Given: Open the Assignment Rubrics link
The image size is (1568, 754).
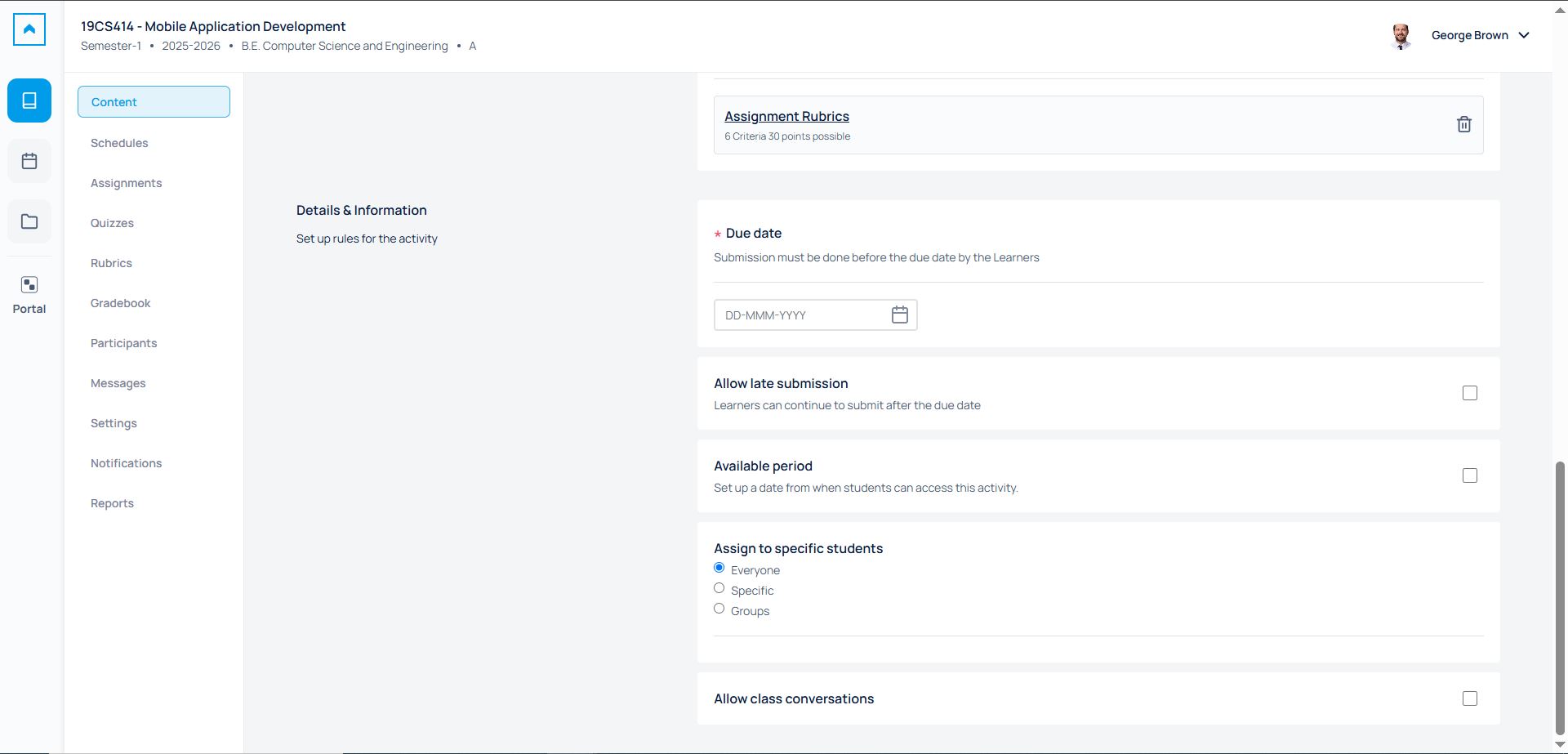Looking at the screenshot, I should pos(786,116).
